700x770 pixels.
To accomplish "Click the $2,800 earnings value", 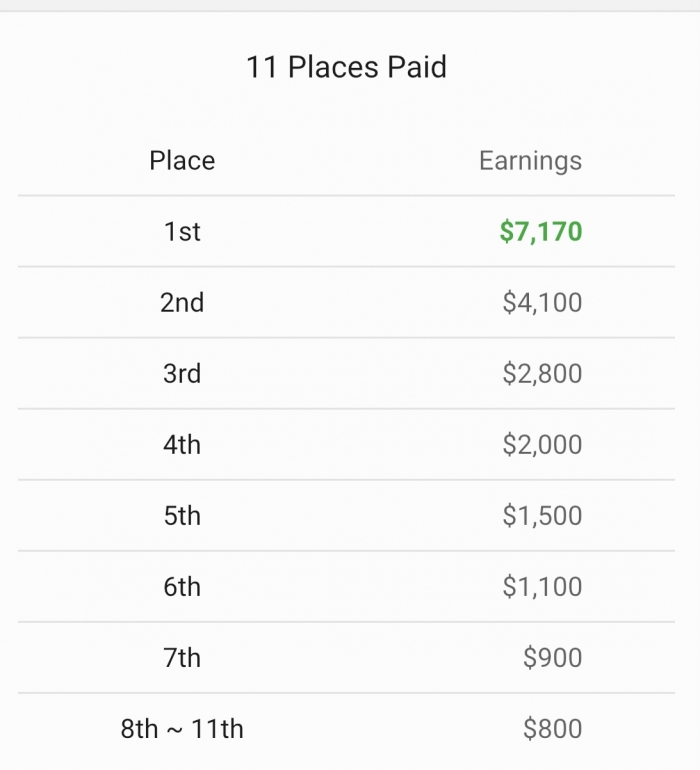I will click(542, 374).
